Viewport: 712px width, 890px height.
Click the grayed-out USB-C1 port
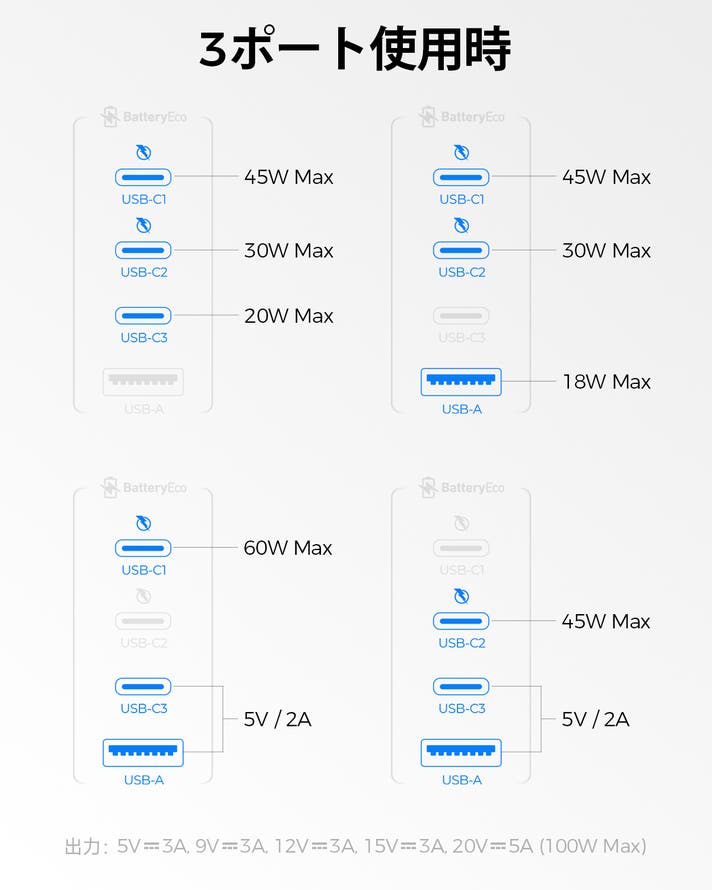[x=461, y=548]
